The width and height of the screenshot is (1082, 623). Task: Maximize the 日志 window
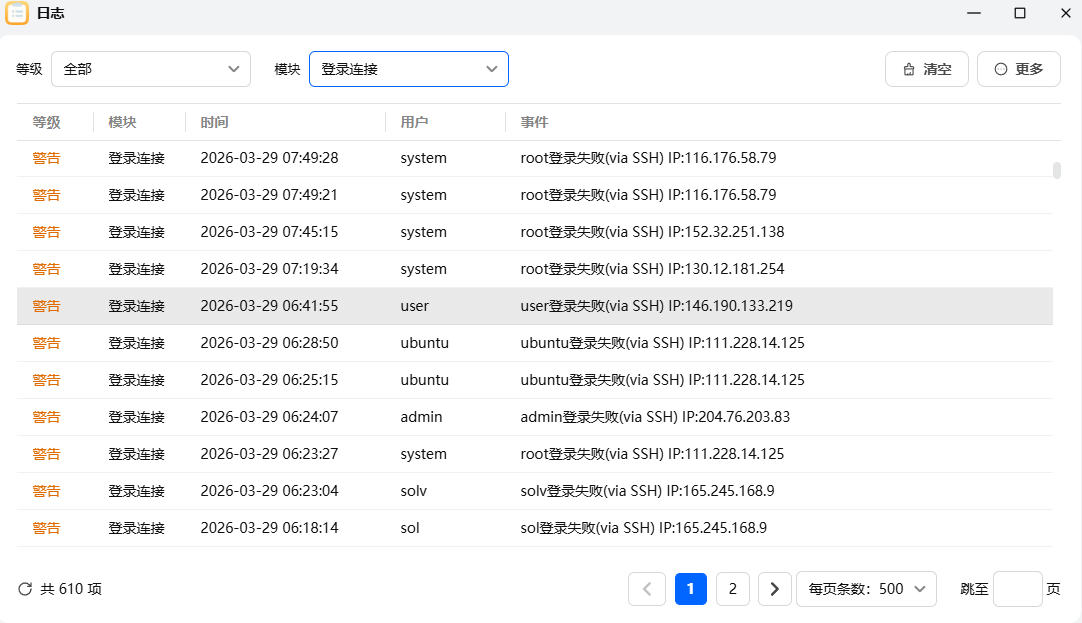click(x=1020, y=13)
